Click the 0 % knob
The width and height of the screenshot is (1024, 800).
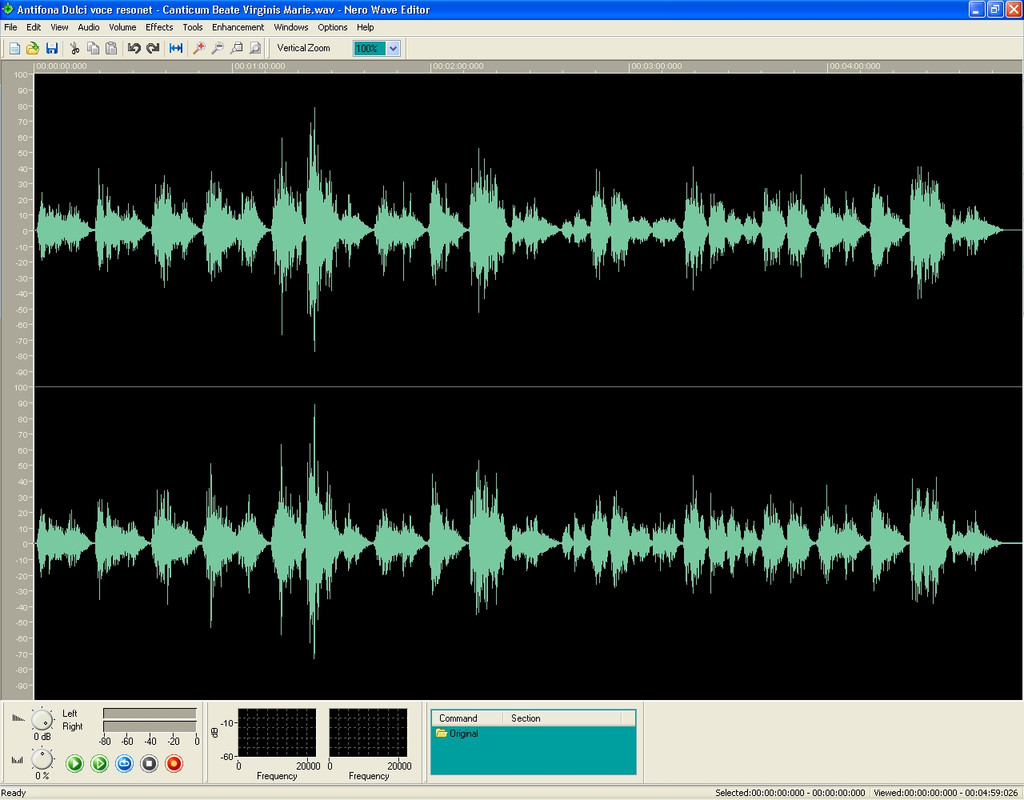coord(42,759)
